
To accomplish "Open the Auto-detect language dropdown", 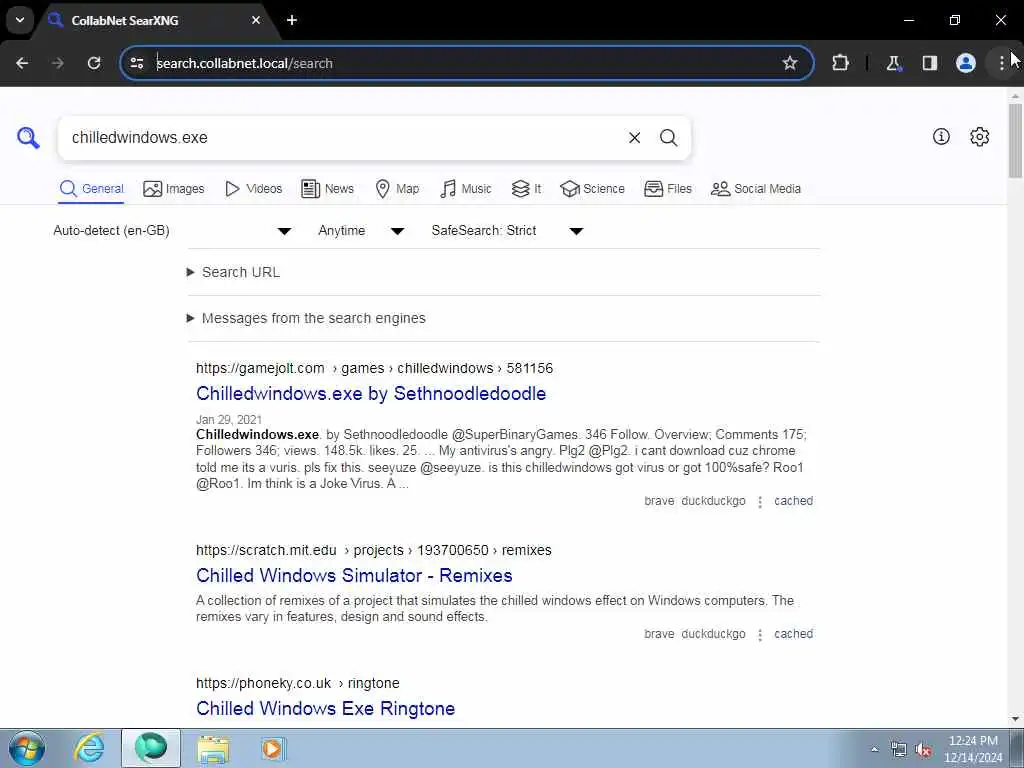I will click(172, 231).
